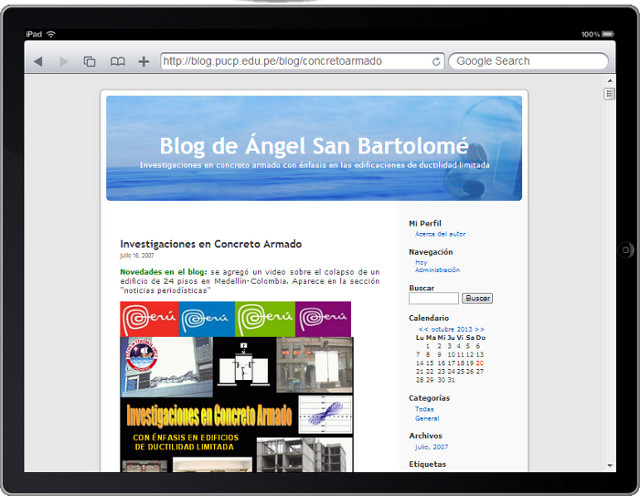This screenshot has height=496, width=640.
Task: Open the 'Administración' link
Action: pyautogui.click(x=437, y=270)
